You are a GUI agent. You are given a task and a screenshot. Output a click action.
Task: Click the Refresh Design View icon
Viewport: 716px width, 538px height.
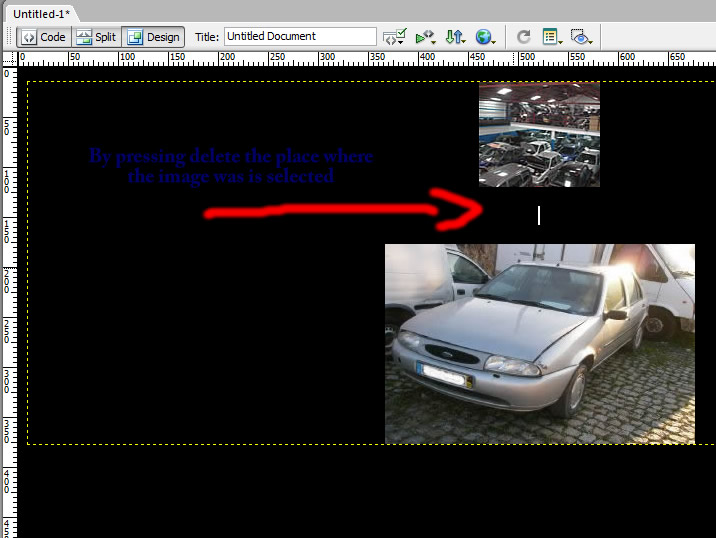(x=523, y=37)
